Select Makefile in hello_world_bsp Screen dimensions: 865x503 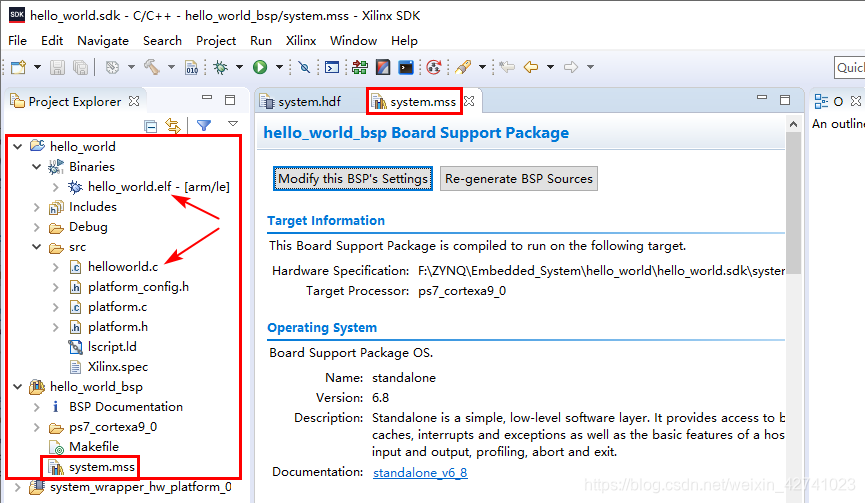[94, 447]
